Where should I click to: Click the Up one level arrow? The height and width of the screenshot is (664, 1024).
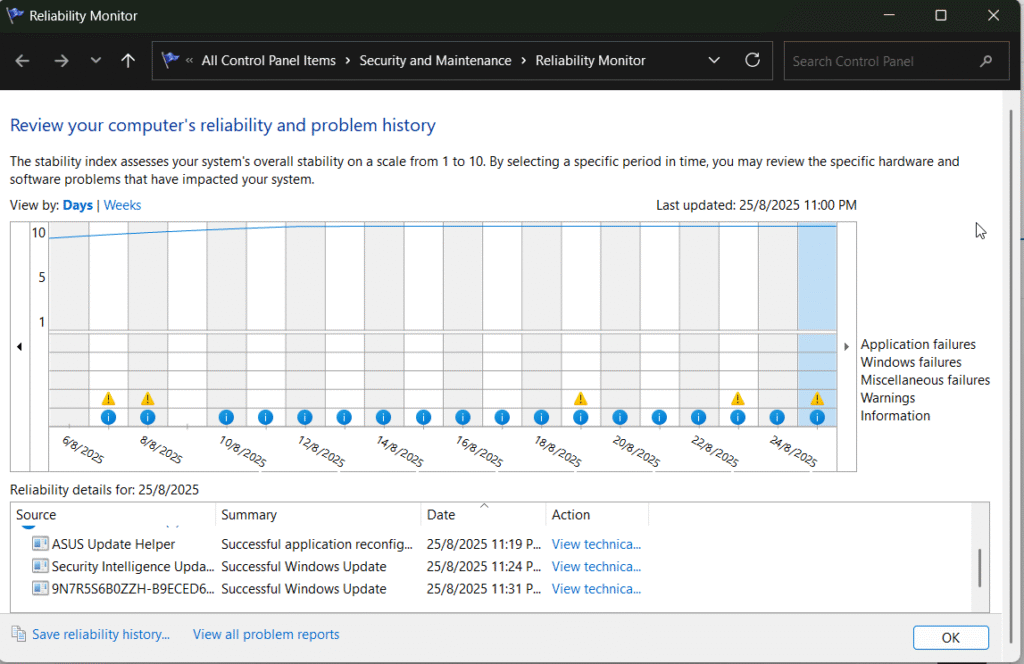128,61
